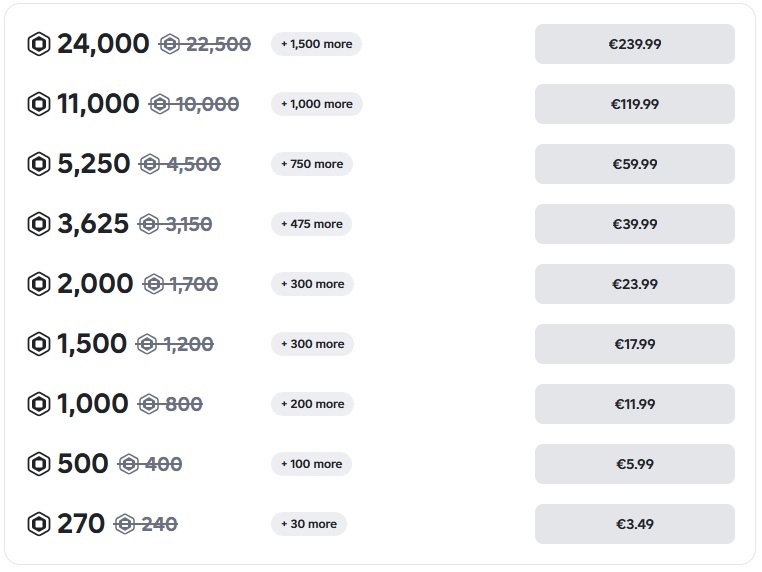
Task: Click the Robux icon beside 5,250
Action: point(39,164)
